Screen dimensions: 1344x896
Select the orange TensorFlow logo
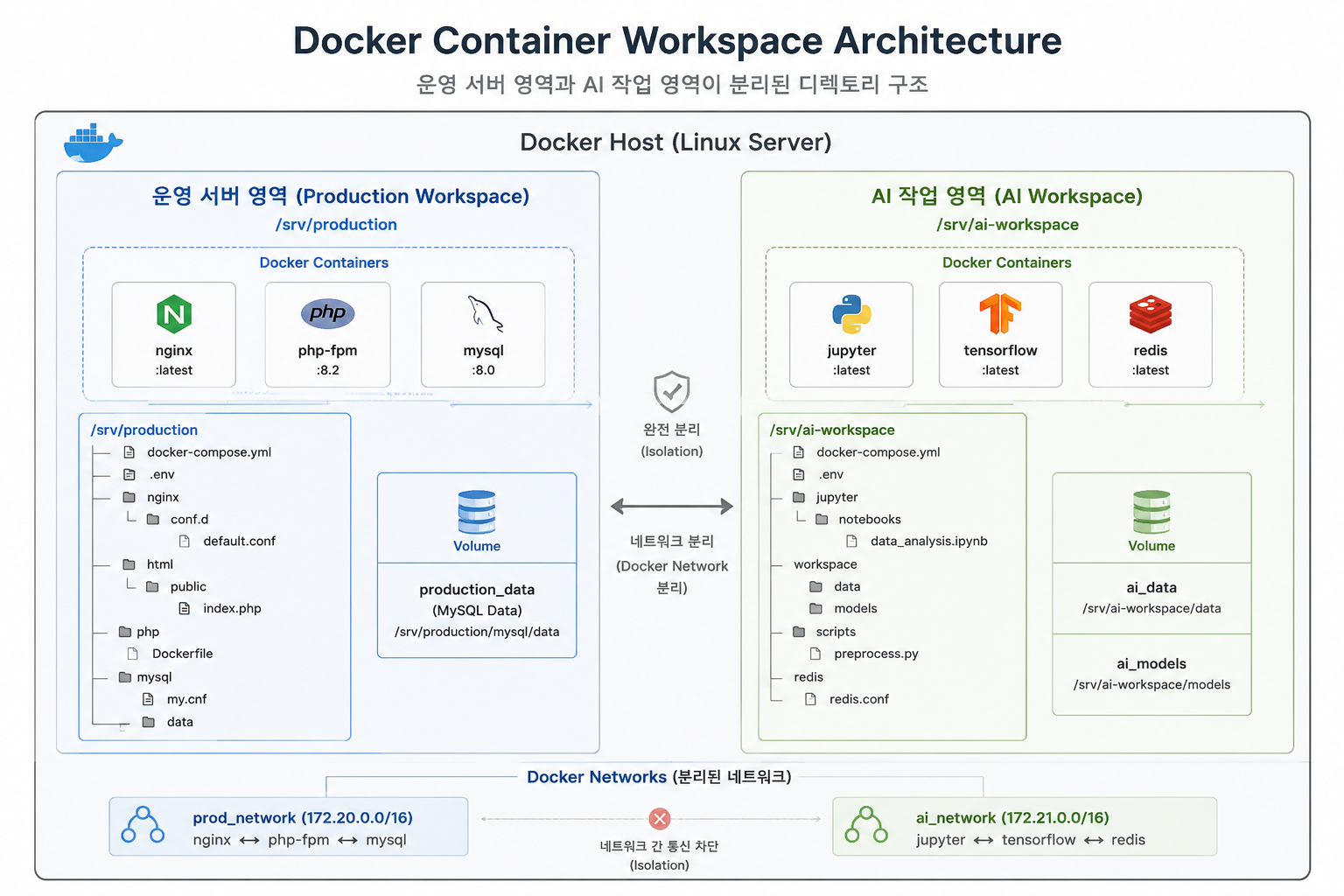[1000, 313]
